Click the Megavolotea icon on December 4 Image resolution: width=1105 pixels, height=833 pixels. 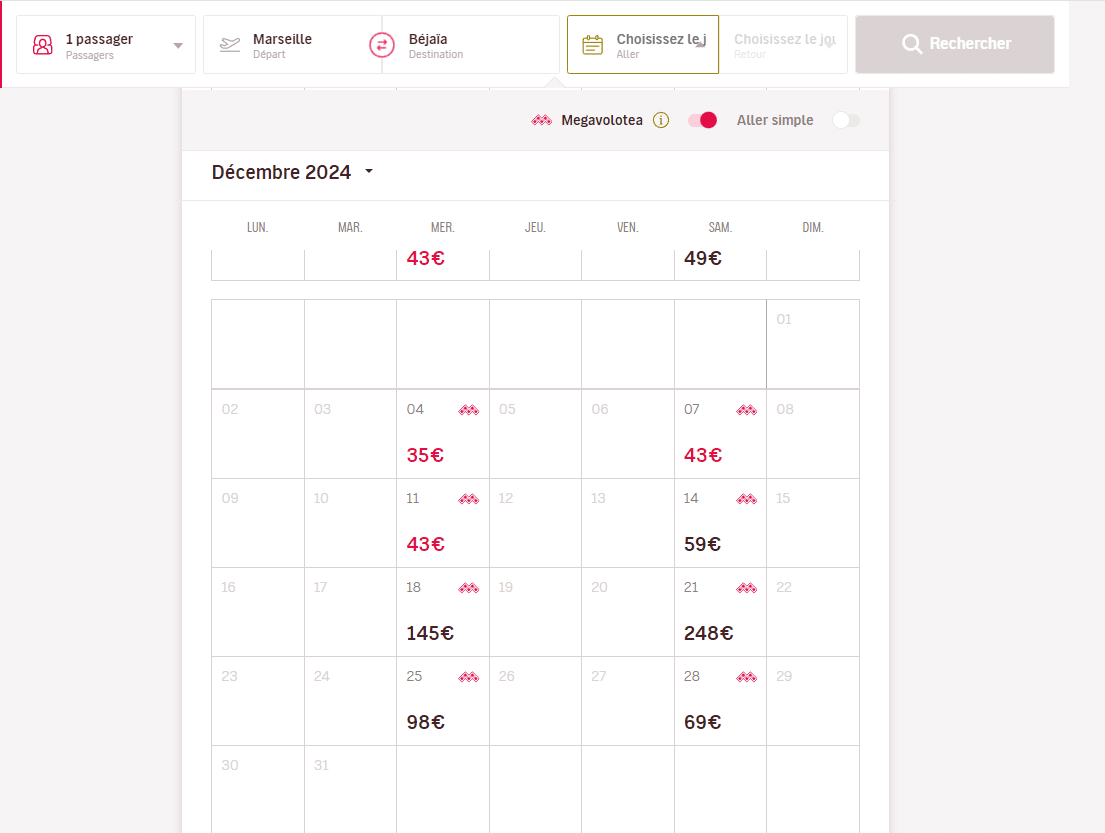click(x=468, y=410)
